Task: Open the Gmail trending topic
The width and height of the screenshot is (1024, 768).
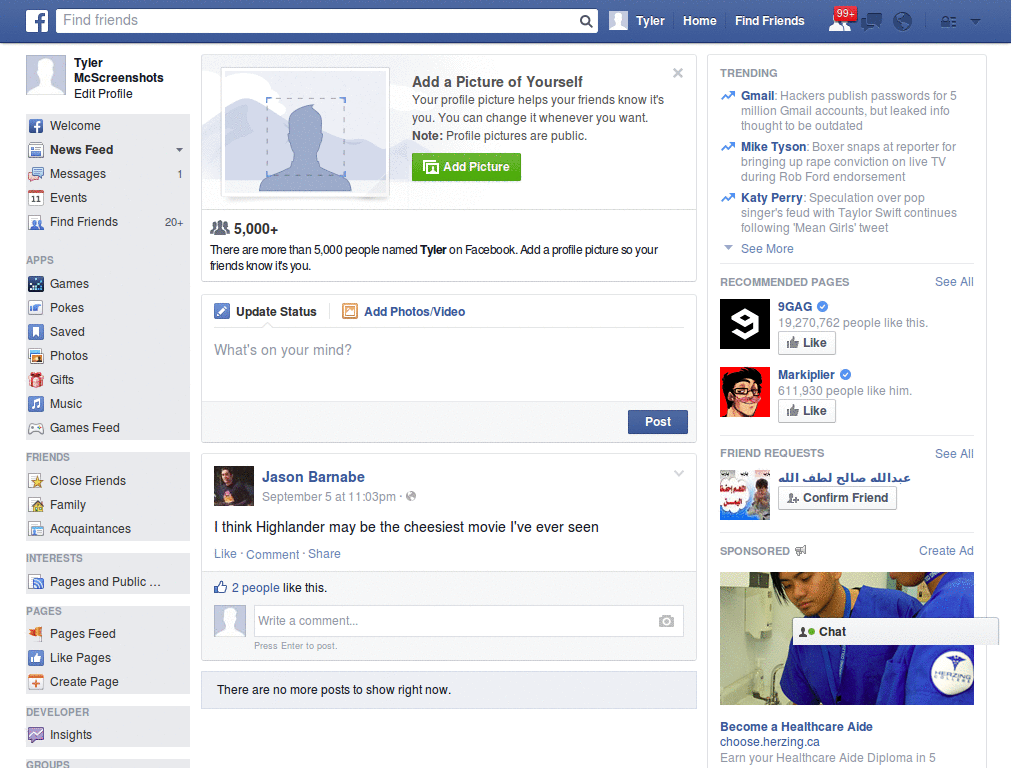Action: click(758, 96)
